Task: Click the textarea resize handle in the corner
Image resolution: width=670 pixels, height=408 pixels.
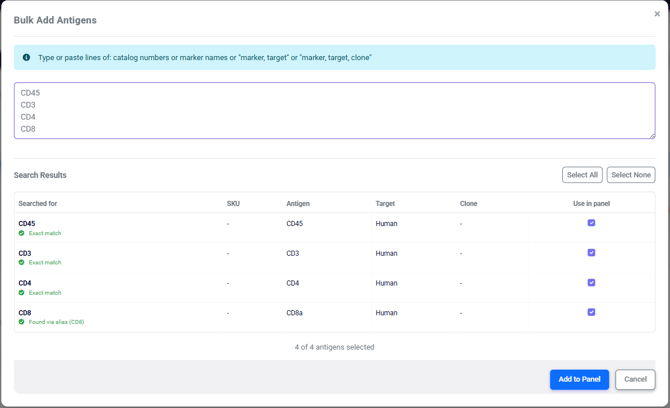Action: click(652, 135)
